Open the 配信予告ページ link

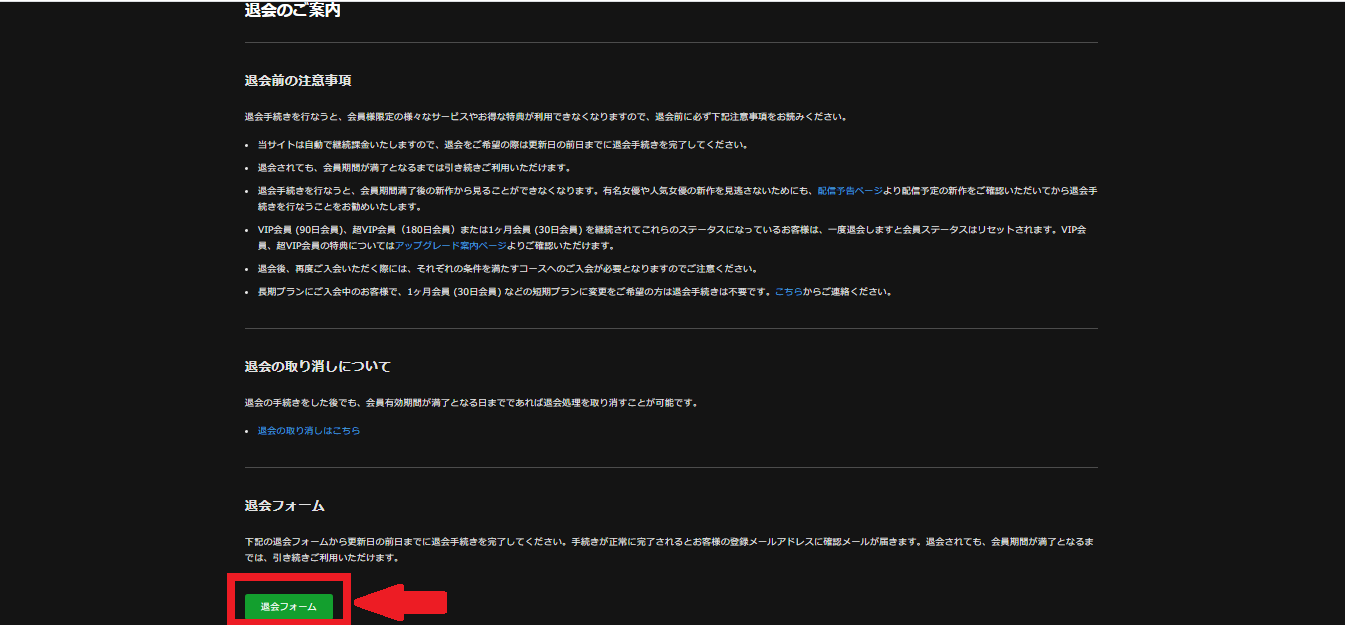[850, 190]
